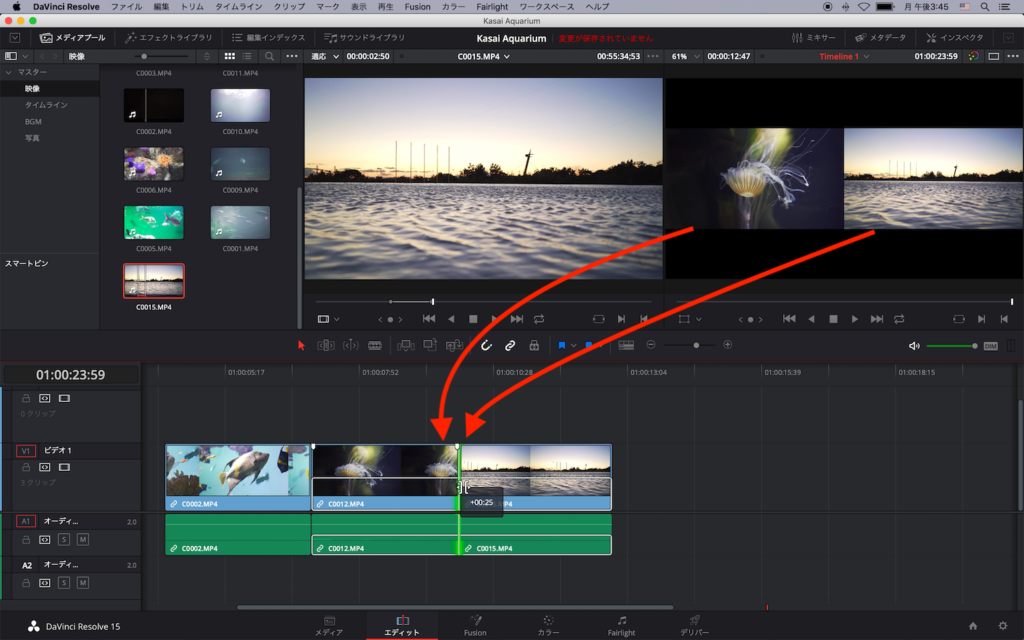
Task: Click the メタデータ button
Action: 880,38
